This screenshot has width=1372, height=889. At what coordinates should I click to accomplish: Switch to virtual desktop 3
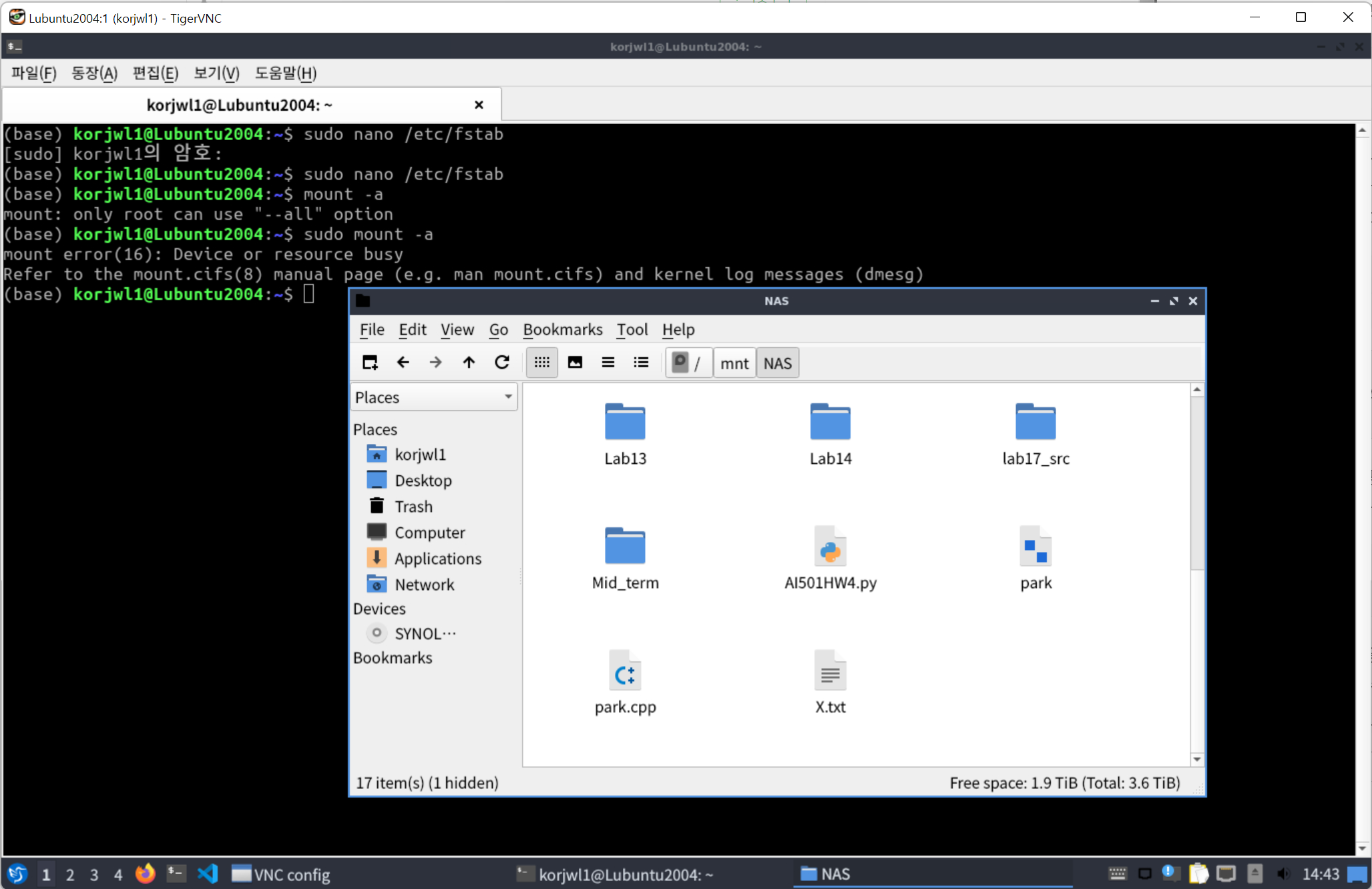[94, 874]
